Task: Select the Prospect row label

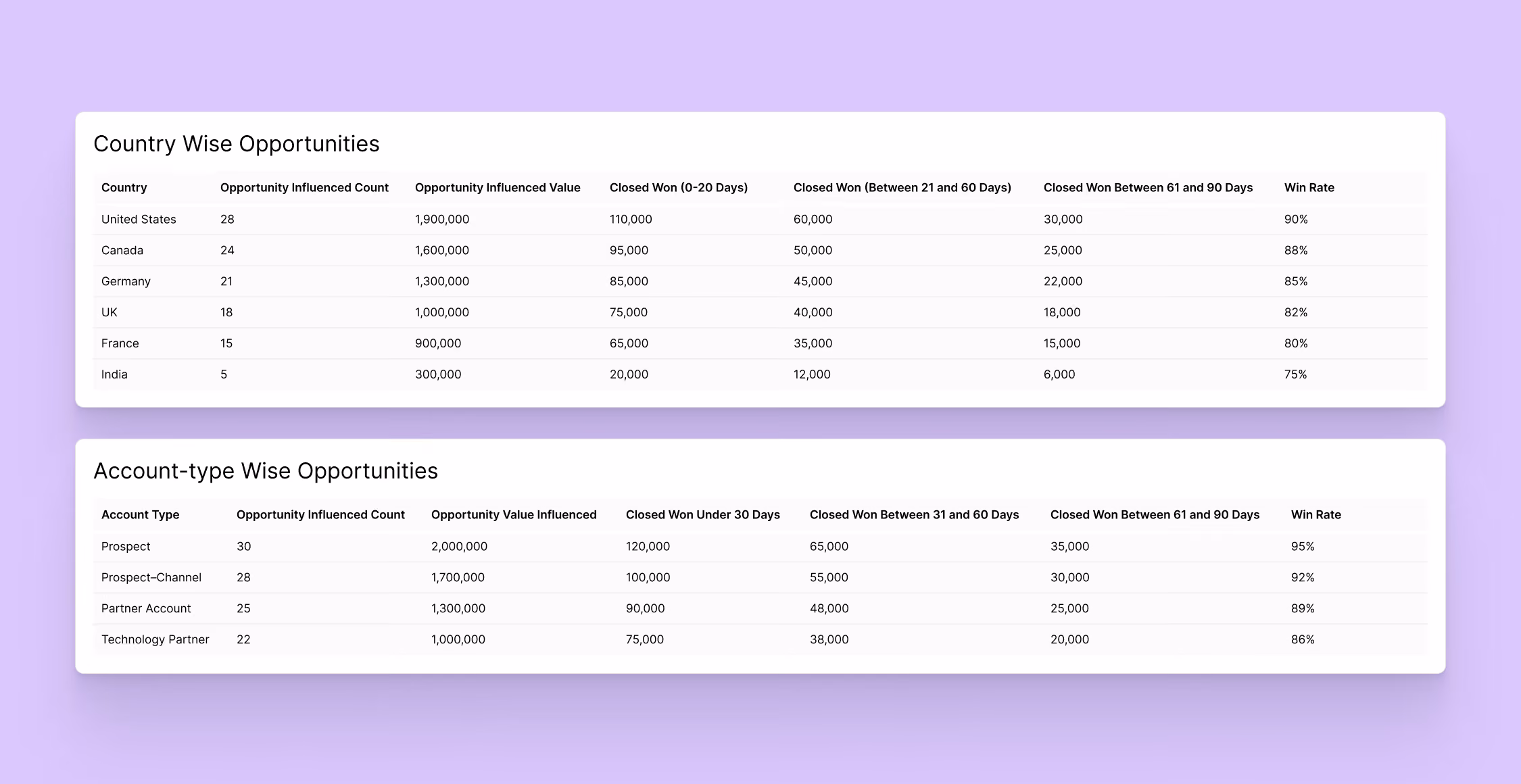Action: [x=126, y=547]
